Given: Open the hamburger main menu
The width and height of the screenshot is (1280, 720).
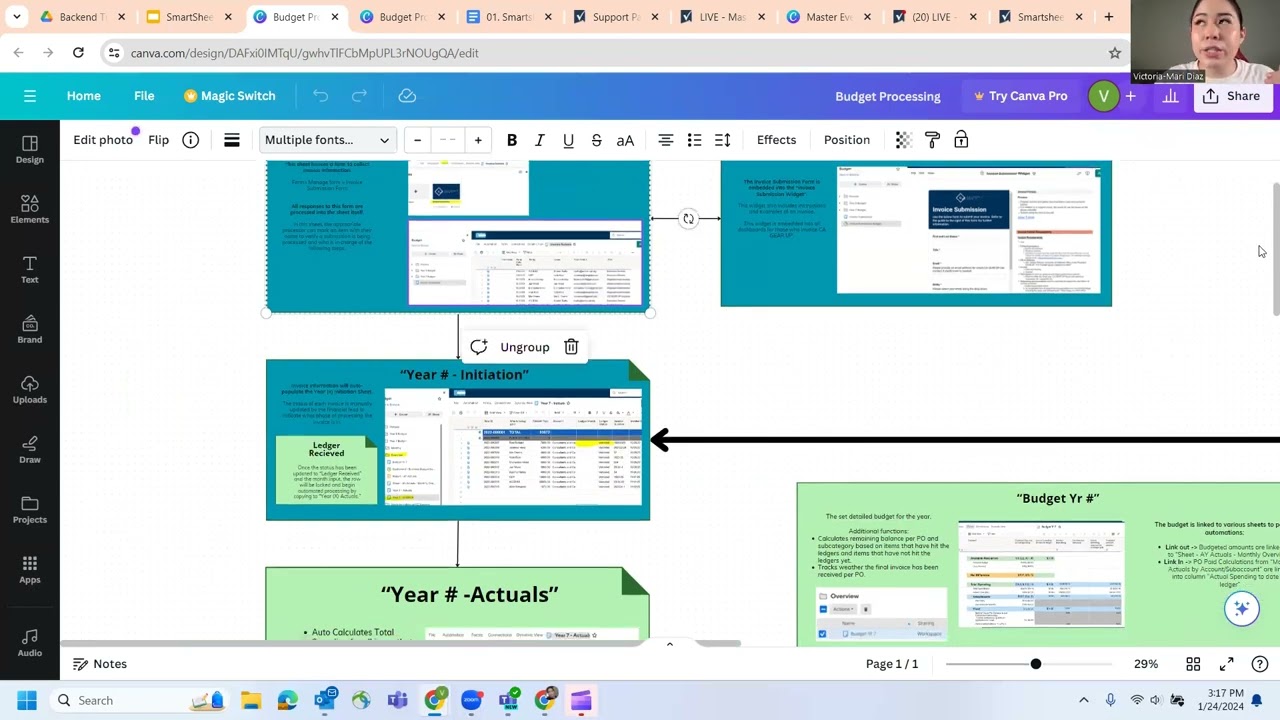Looking at the screenshot, I should click(x=29, y=96).
